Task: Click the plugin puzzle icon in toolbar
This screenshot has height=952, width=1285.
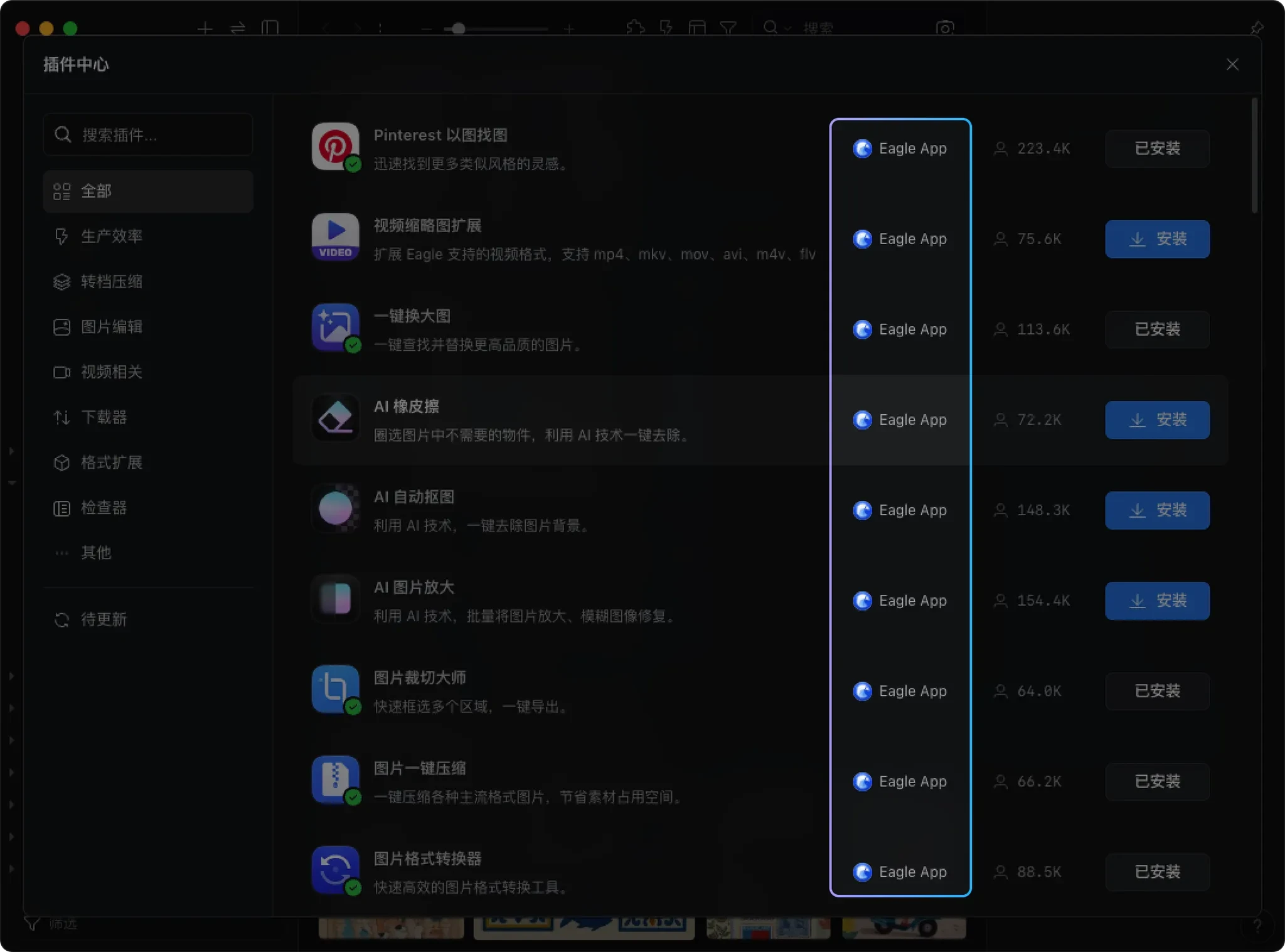Action: [x=636, y=28]
